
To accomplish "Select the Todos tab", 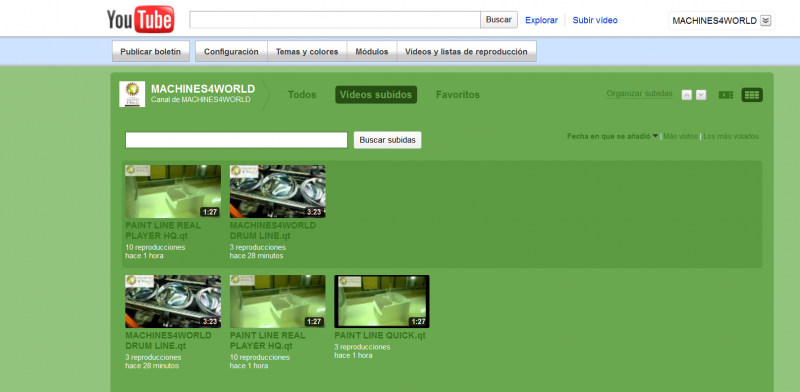I will coord(302,94).
